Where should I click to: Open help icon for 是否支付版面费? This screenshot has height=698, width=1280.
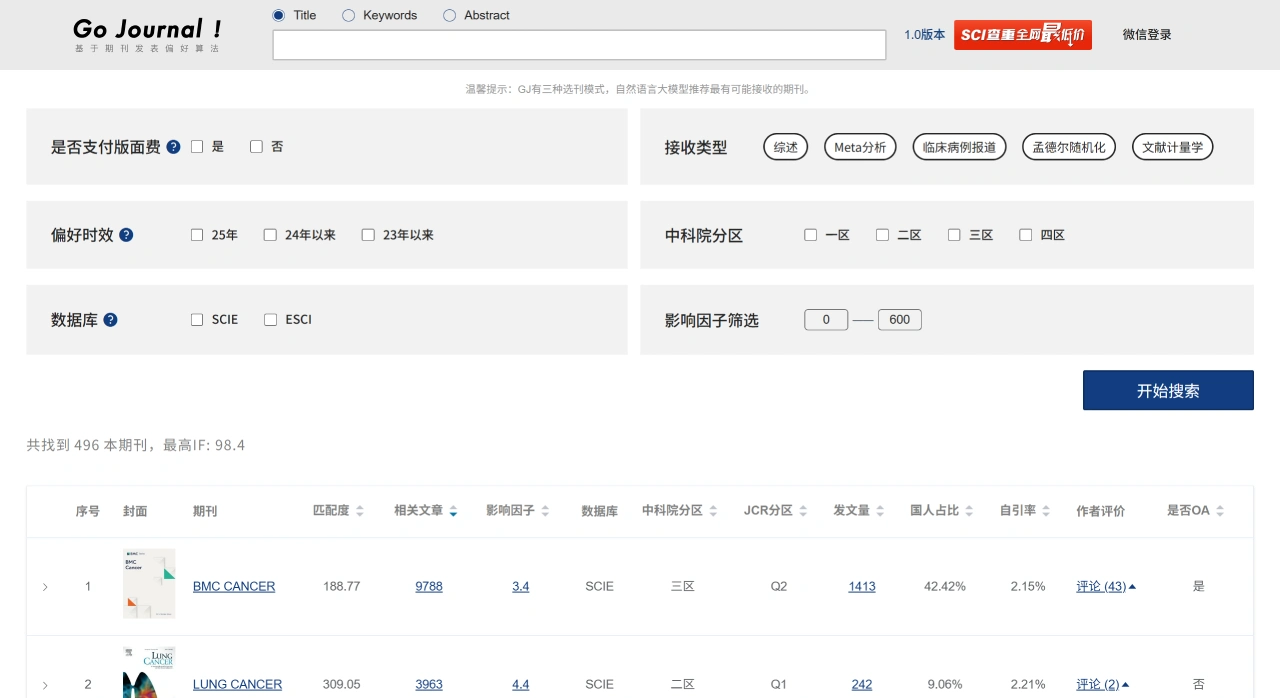[x=174, y=147]
